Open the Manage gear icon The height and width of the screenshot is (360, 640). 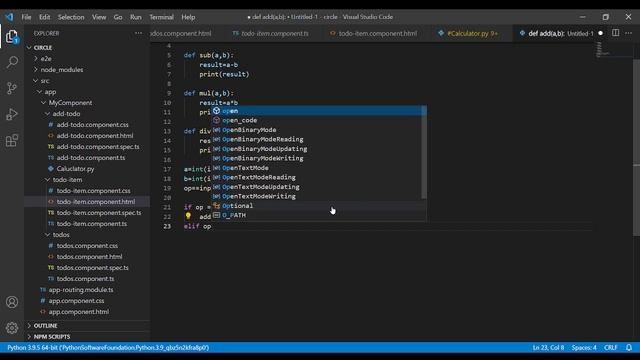[12, 328]
